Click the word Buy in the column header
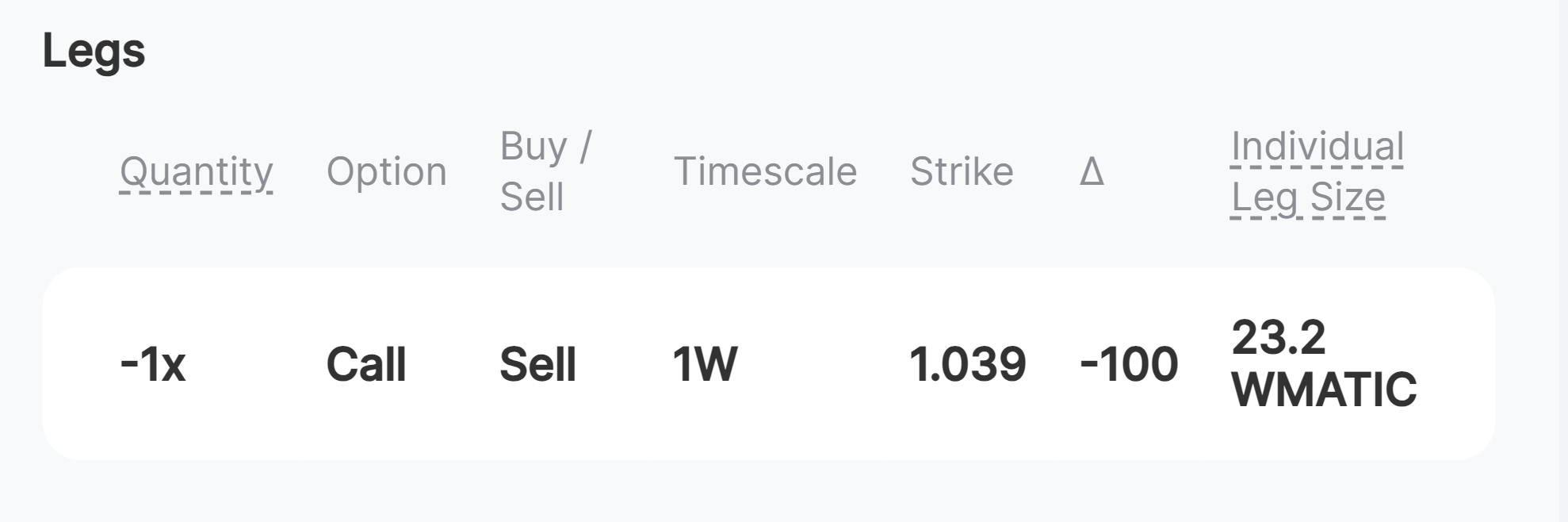Screen dimensions: 1568x522 pyautogui.click(x=534, y=146)
